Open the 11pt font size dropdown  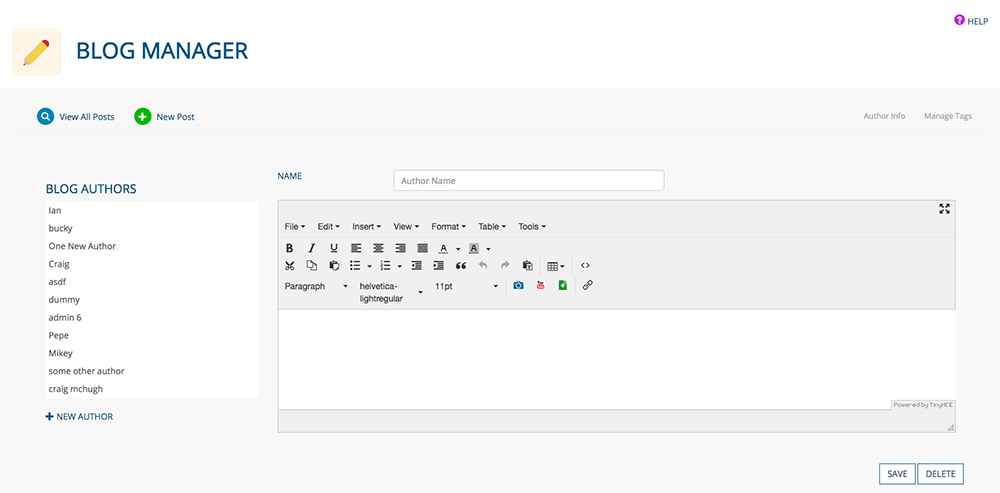[x=466, y=286]
